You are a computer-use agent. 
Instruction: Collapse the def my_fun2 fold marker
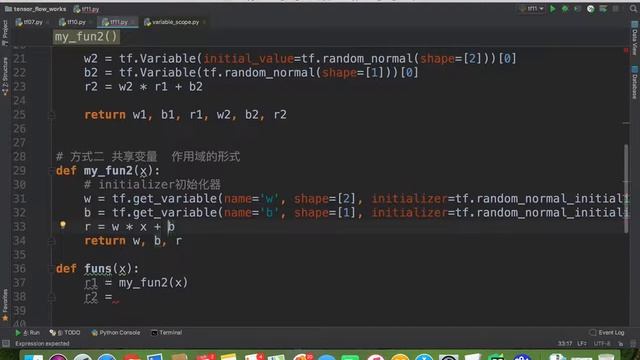pyautogui.click(x=51, y=171)
